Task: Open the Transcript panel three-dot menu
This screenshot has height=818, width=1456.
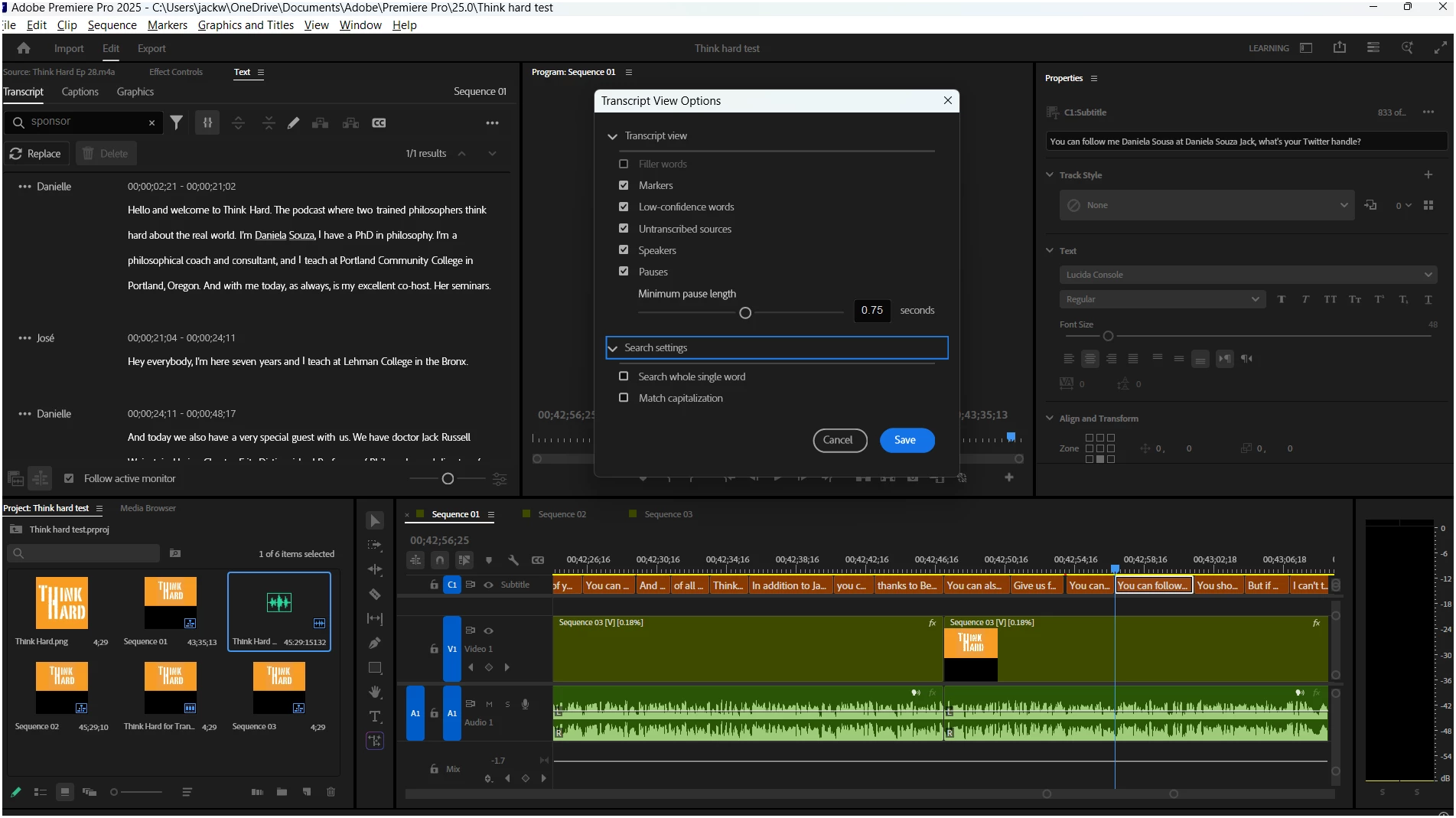Action: point(492,122)
